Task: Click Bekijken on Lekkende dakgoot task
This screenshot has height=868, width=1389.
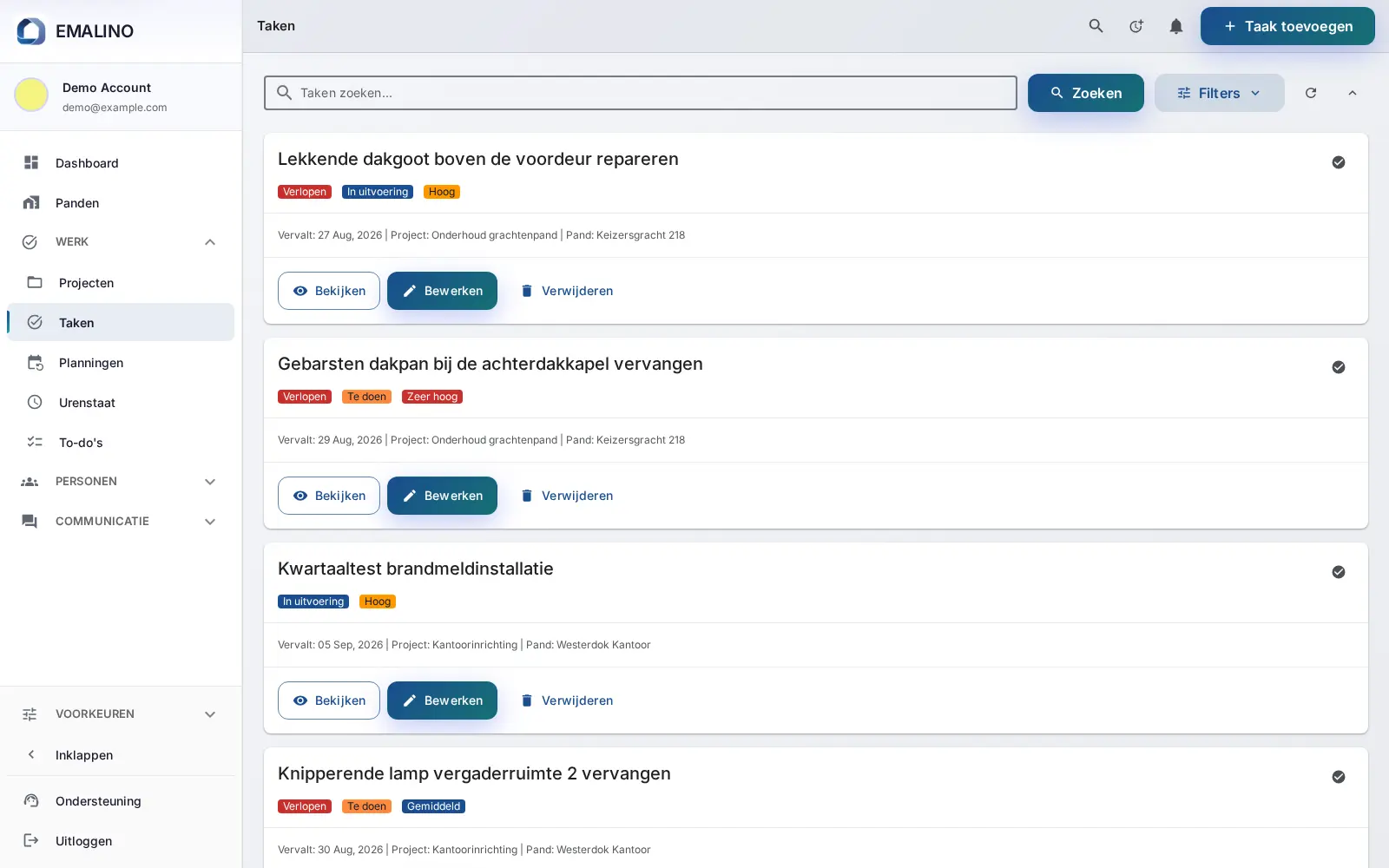Action: (x=329, y=291)
